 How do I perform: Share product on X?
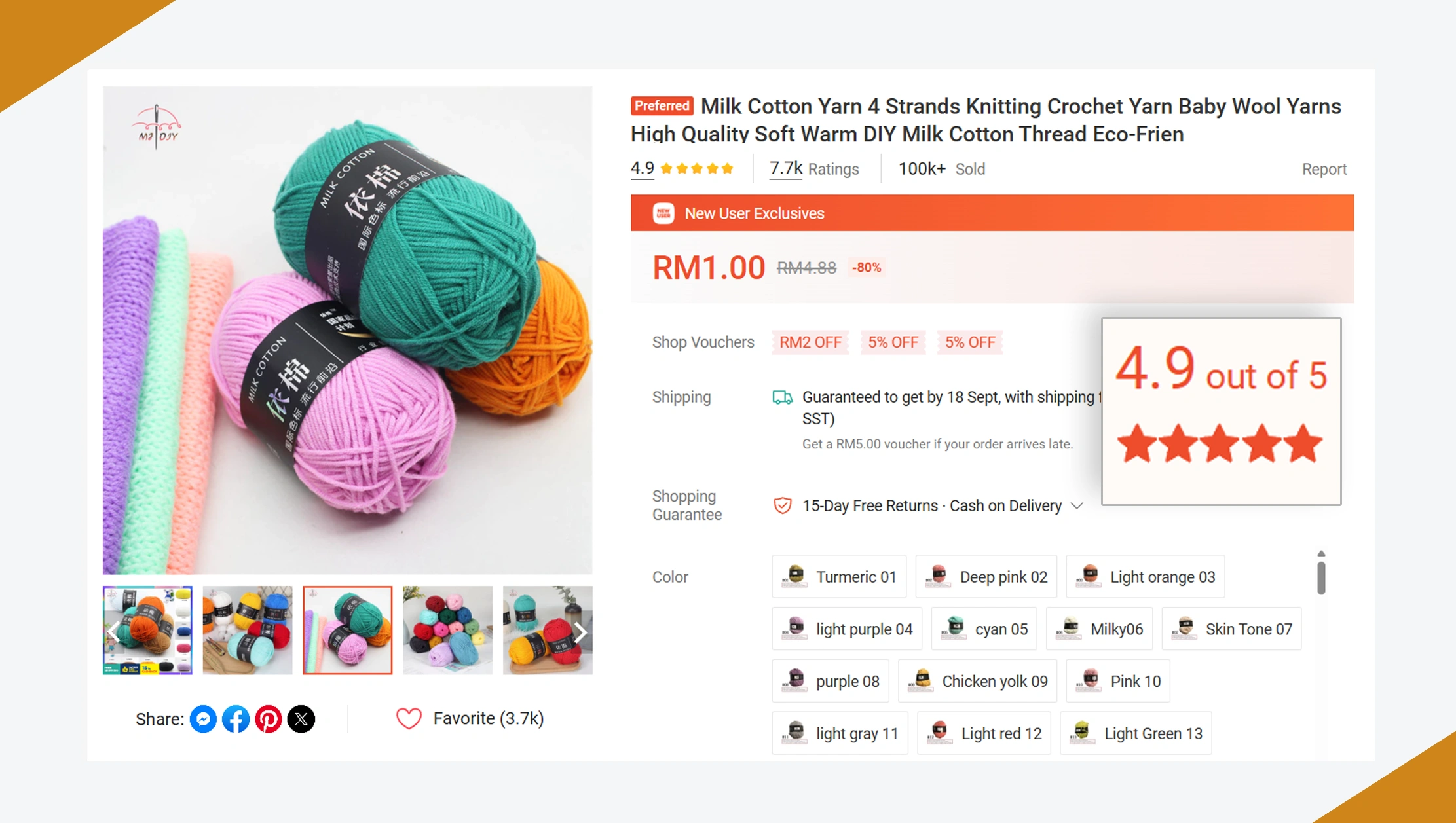[x=301, y=719]
